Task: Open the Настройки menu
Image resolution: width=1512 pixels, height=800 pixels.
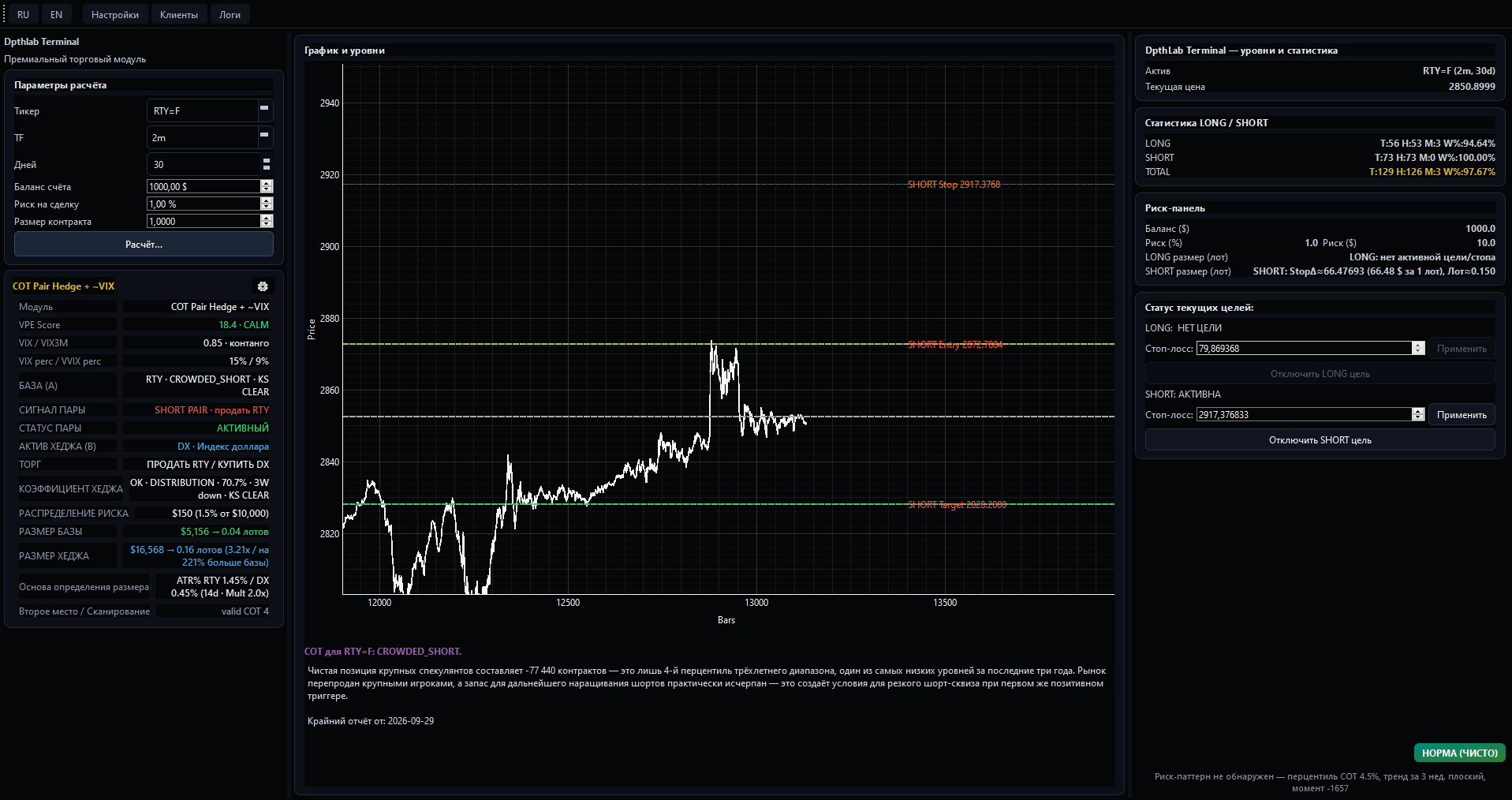Action: 115,14
